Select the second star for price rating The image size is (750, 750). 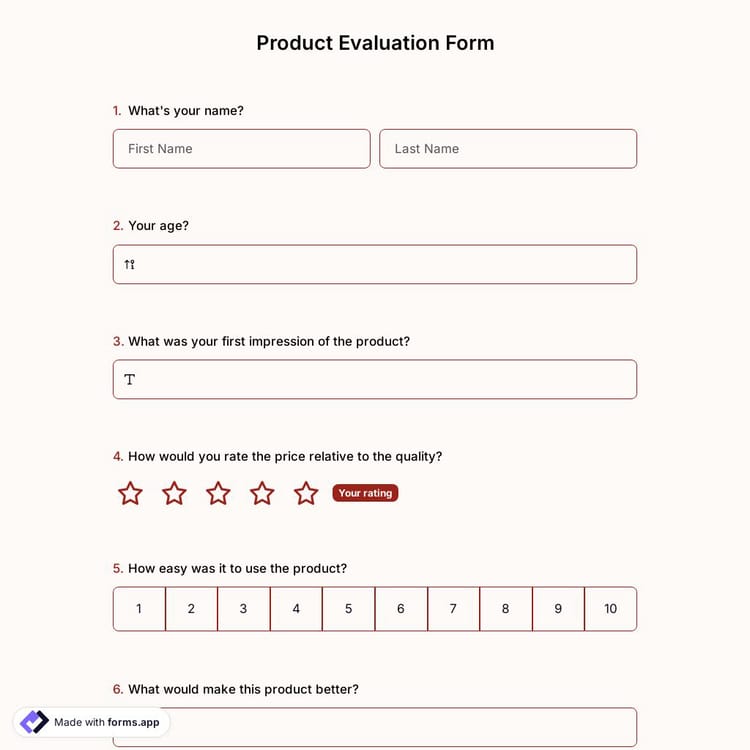coord(174,493)
